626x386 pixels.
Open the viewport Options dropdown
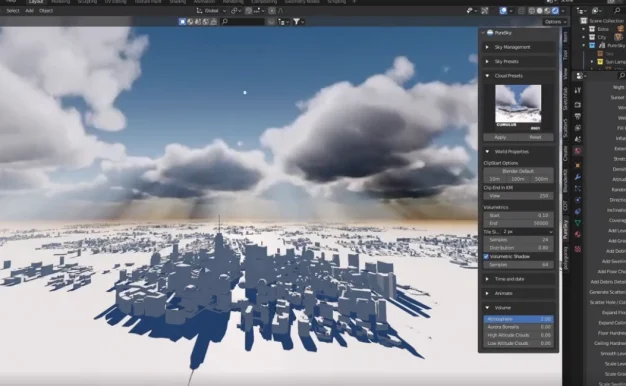[x=555, y=22]
